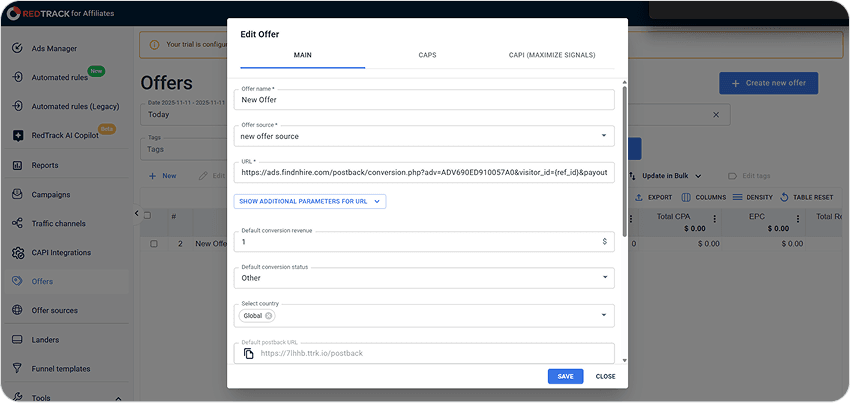Remove the Global country chip
This screenshot has width=850, height=403.
click(x=268, y=316)
